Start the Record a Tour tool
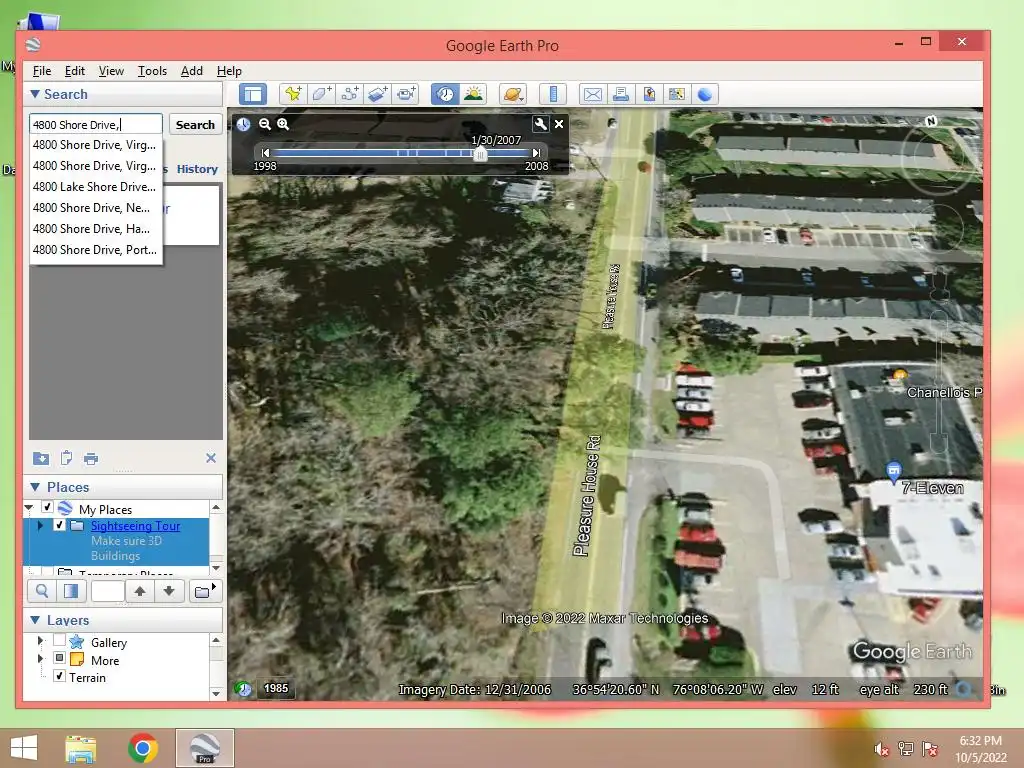 (x=406, y=94)
